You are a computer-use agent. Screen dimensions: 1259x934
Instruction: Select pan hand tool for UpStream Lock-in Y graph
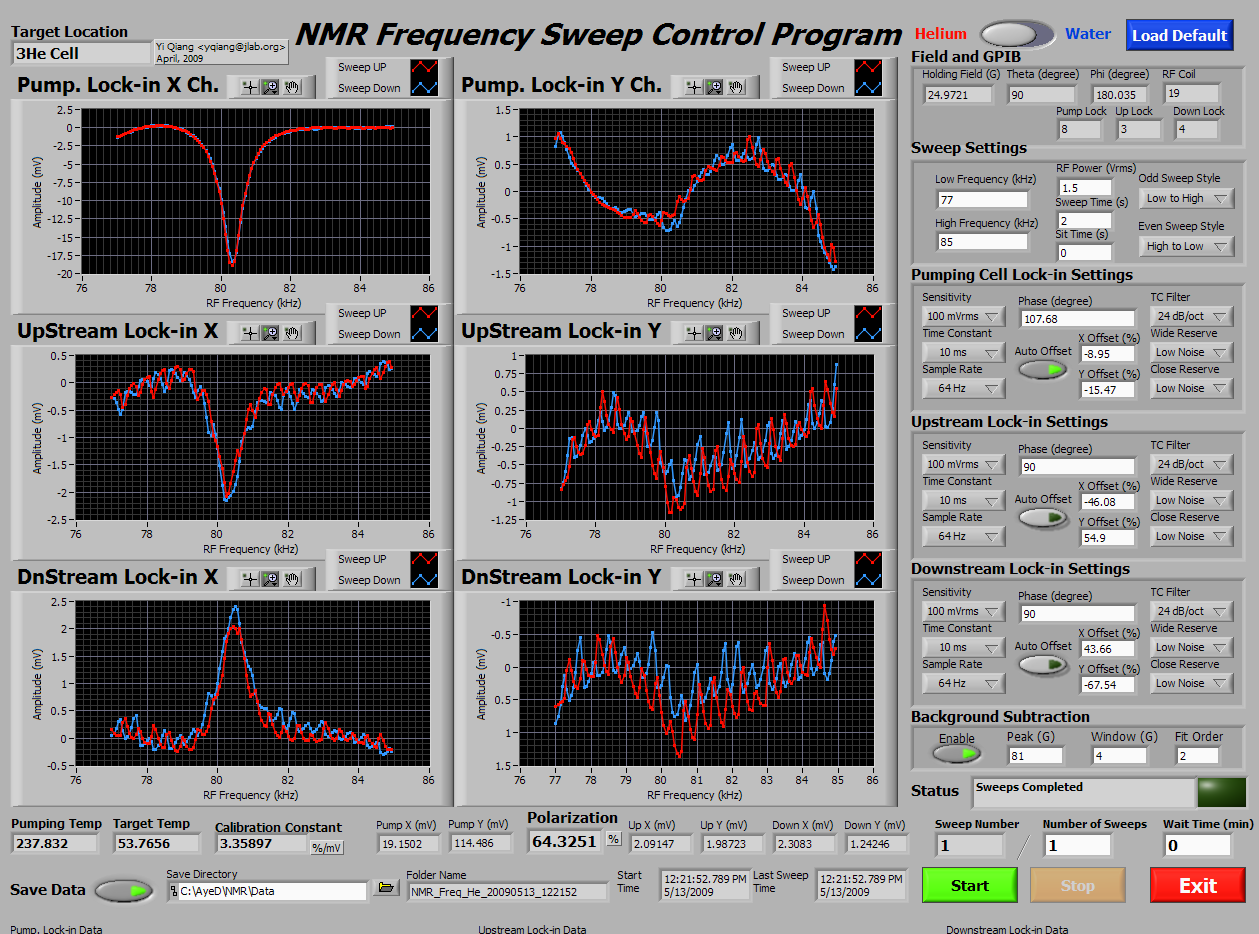[x=736, y=332]
